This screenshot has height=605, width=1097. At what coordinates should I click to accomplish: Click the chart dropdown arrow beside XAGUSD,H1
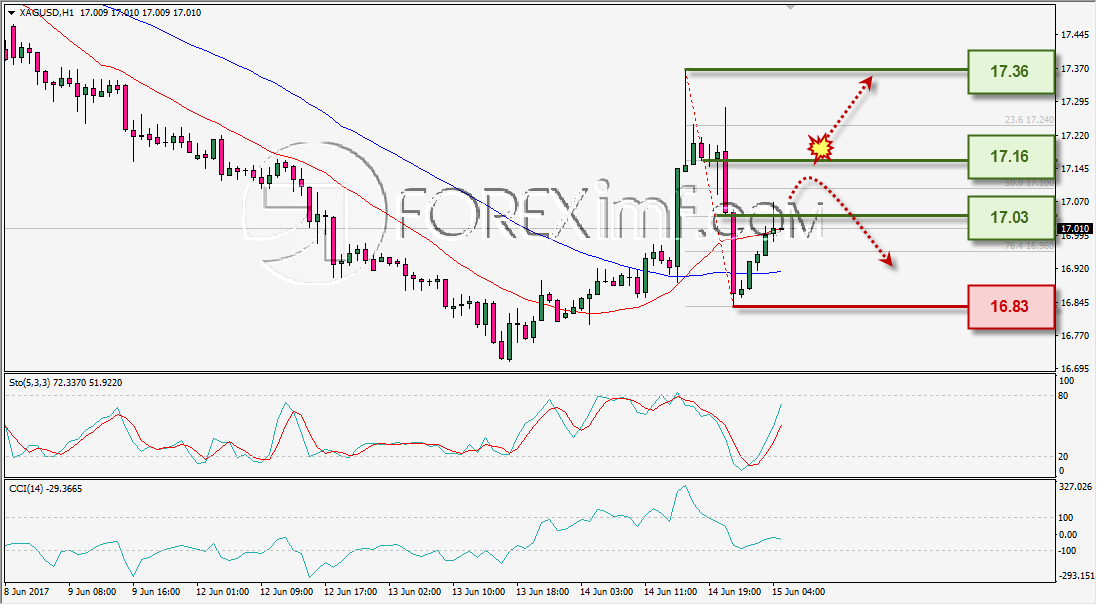(x=13, y=13)
